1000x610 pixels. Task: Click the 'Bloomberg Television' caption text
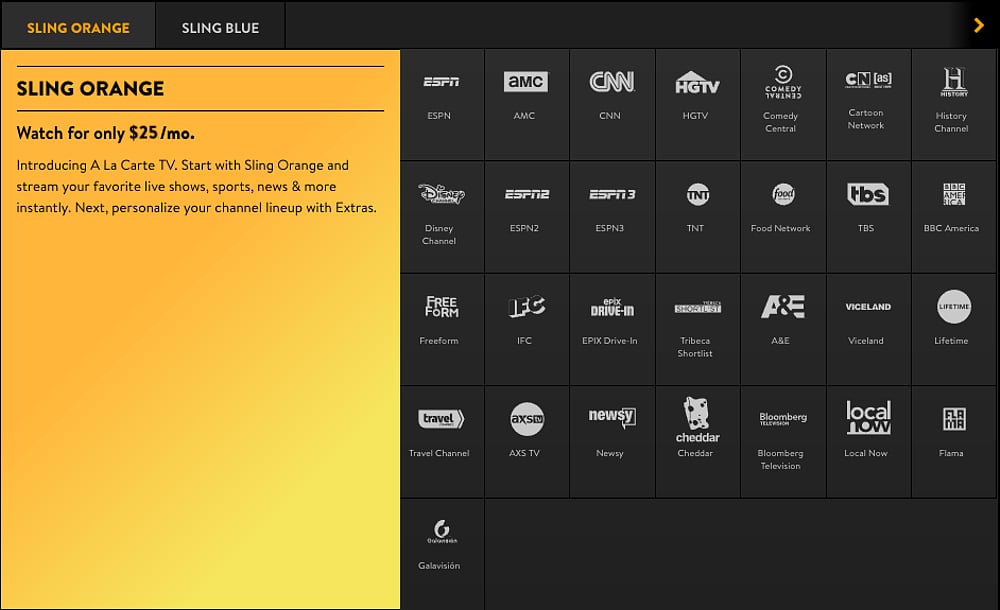click(781, 459)
